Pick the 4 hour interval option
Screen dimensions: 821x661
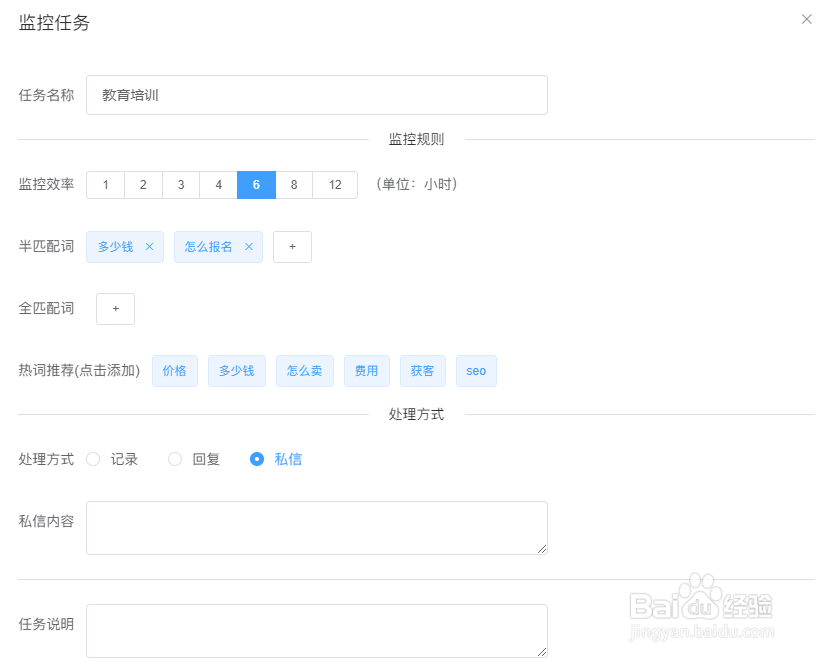(218, 185)
